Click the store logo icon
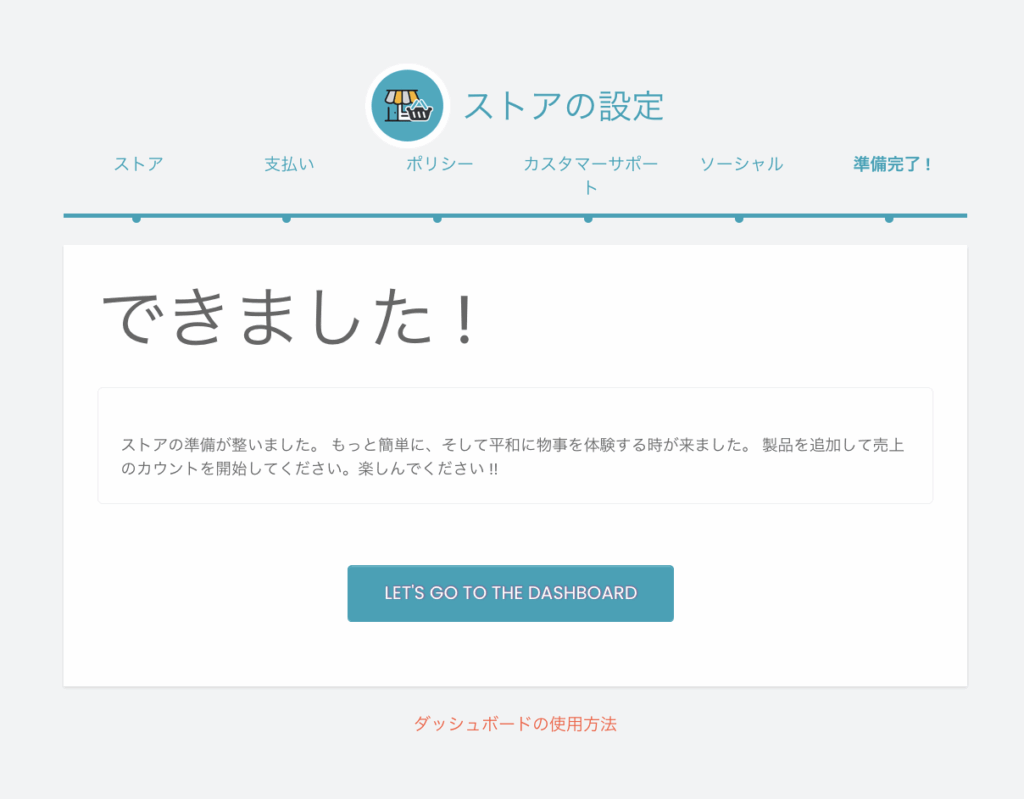Screen dimensions: 1024x799 point(407,106)
